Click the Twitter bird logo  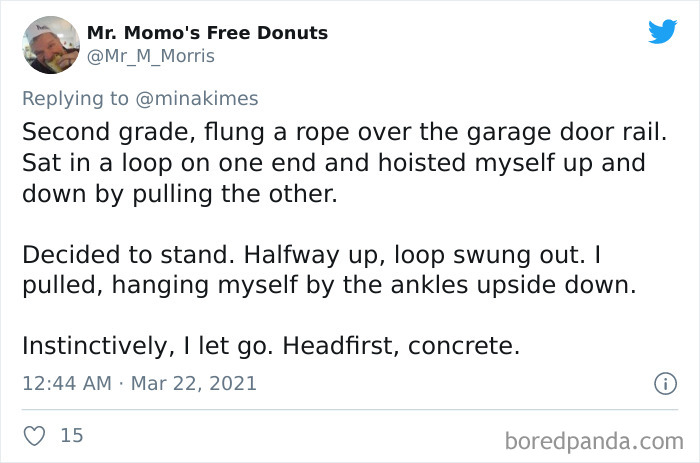tap(662, 32)
